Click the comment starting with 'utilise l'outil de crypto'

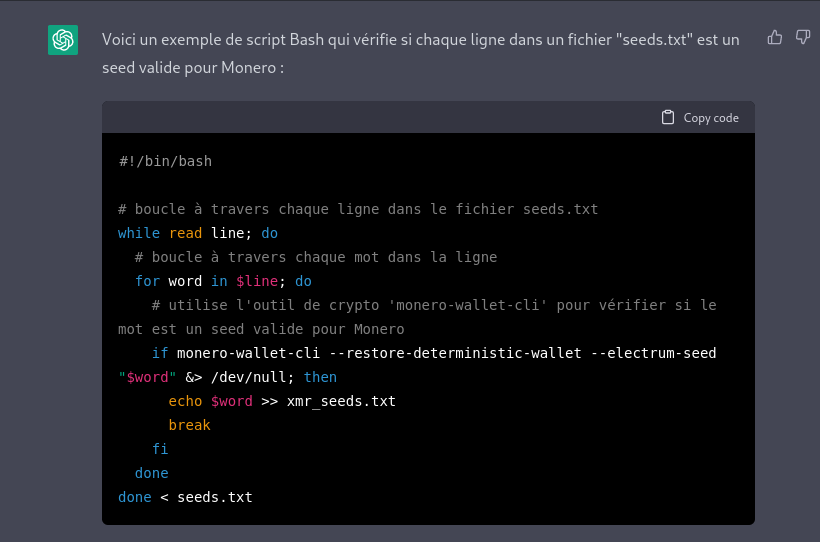pyautogui.click(x=434, y=305)
